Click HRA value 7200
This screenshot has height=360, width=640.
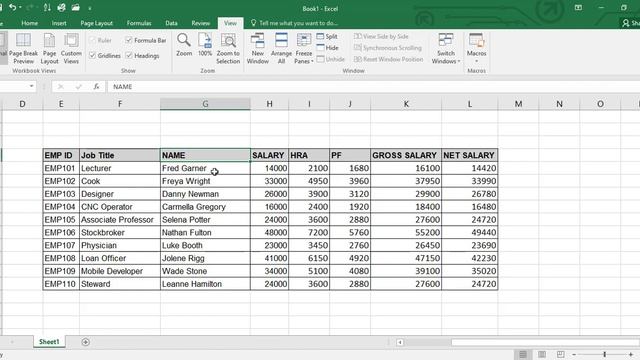coord(309,233)
